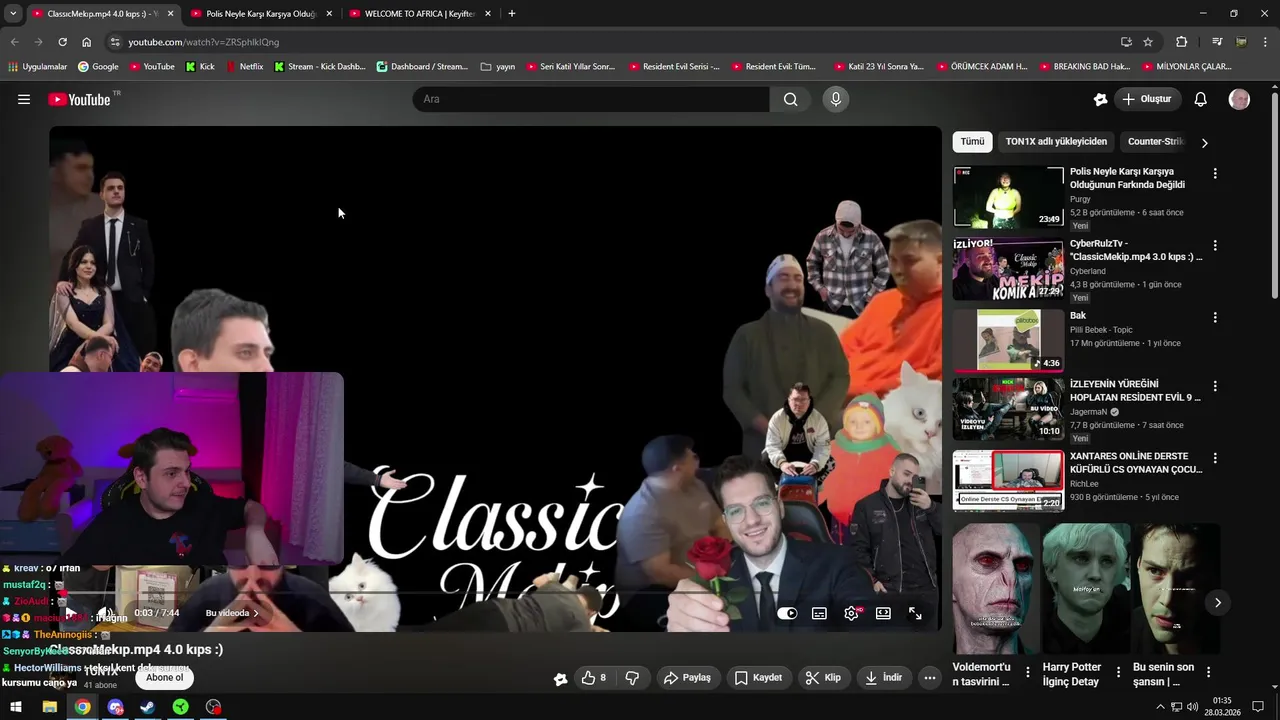
Task: Launch Steam from the taskbar
Action: pos(147,707)
